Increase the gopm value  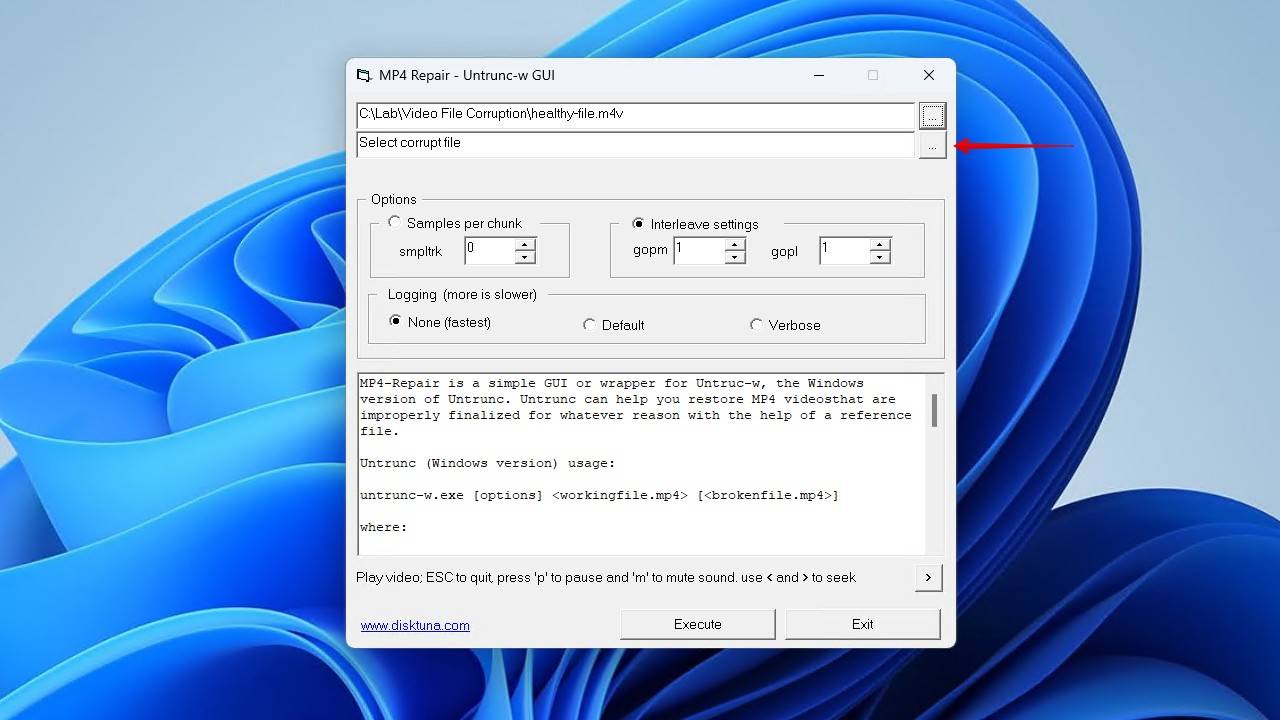click(x=735, y=245)
